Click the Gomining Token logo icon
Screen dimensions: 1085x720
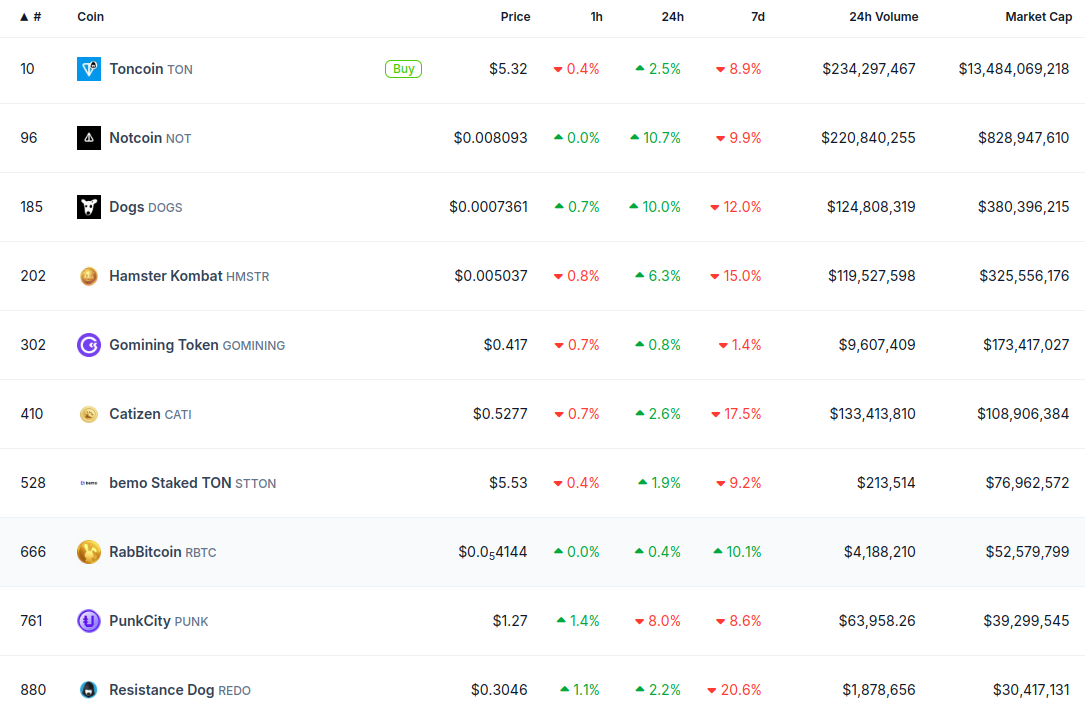click(89, 345)
